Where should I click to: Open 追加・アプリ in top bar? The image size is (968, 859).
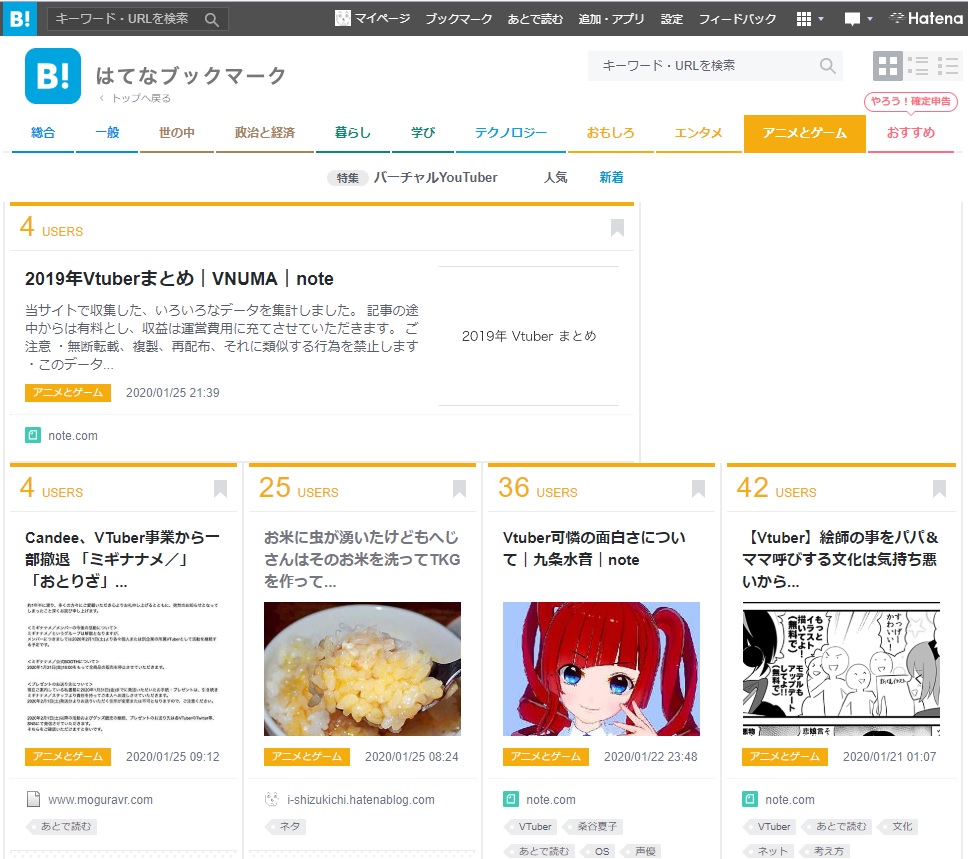611,19
